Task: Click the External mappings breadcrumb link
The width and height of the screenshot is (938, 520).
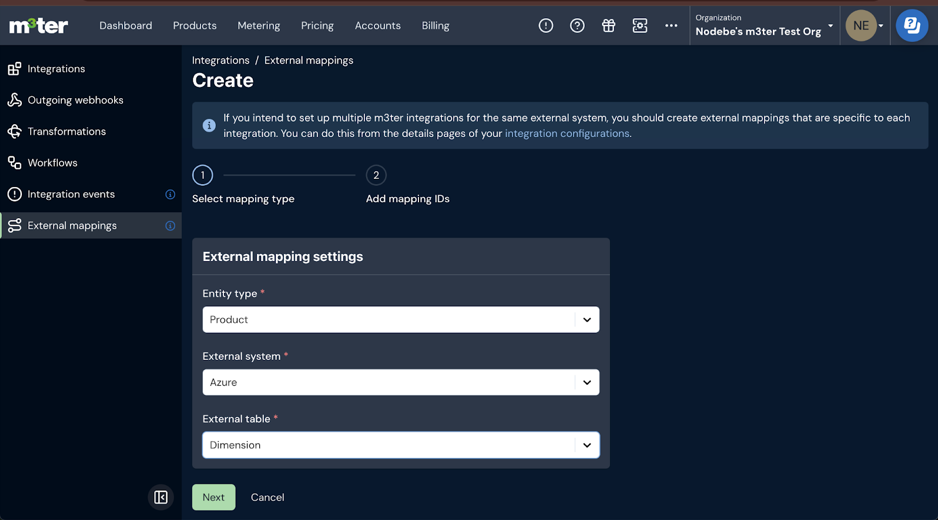Action: pyautogui.click(x=309, y=60)
